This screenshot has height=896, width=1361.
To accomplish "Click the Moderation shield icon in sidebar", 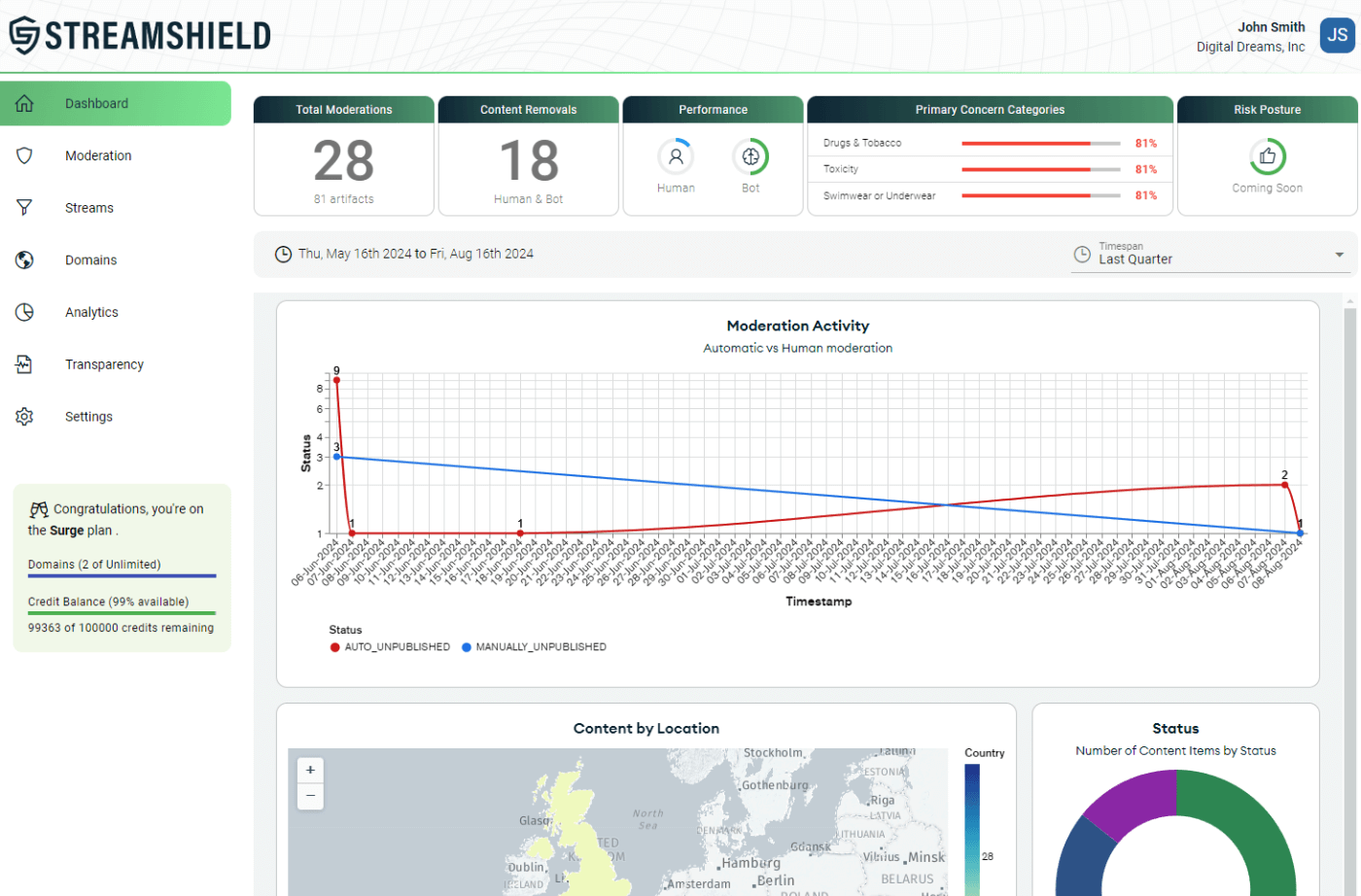I will pyautogui.click(x=25, y=155).
